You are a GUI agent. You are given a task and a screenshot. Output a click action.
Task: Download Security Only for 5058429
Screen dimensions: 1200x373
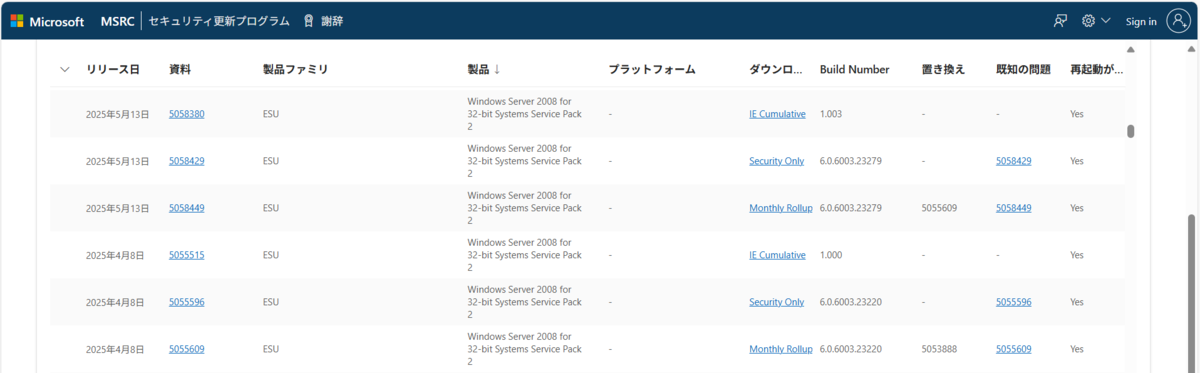click(x=776, y=161)
